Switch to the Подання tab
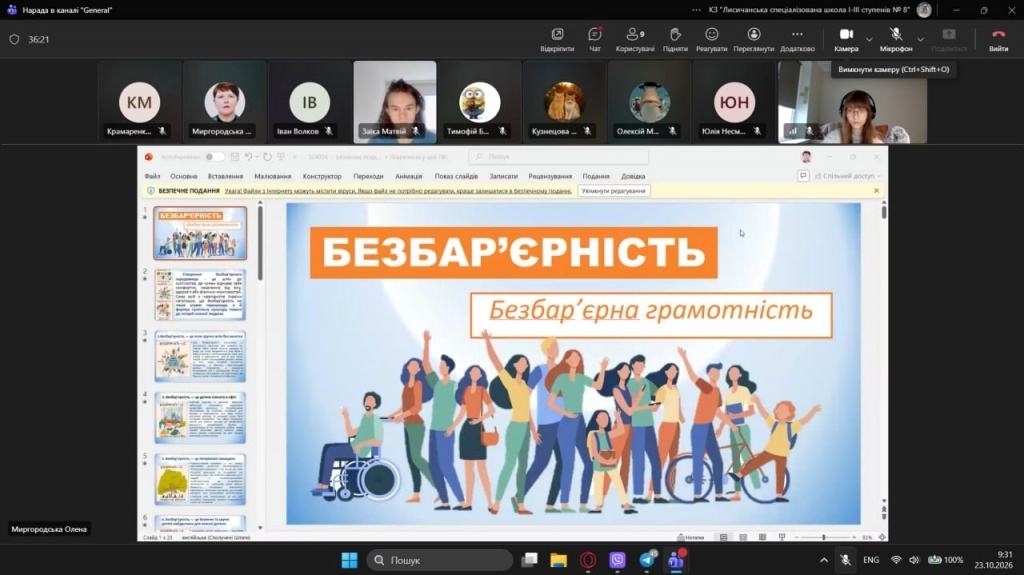1024x575 pixels. pos(596,176)
